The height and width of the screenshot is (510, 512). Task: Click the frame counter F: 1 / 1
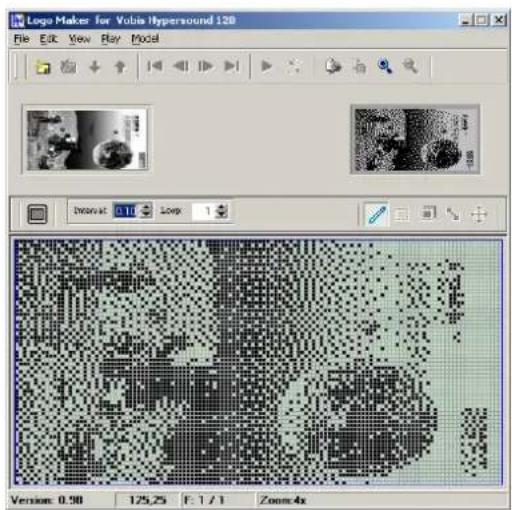pyautogui.click(x=204, y=500)
